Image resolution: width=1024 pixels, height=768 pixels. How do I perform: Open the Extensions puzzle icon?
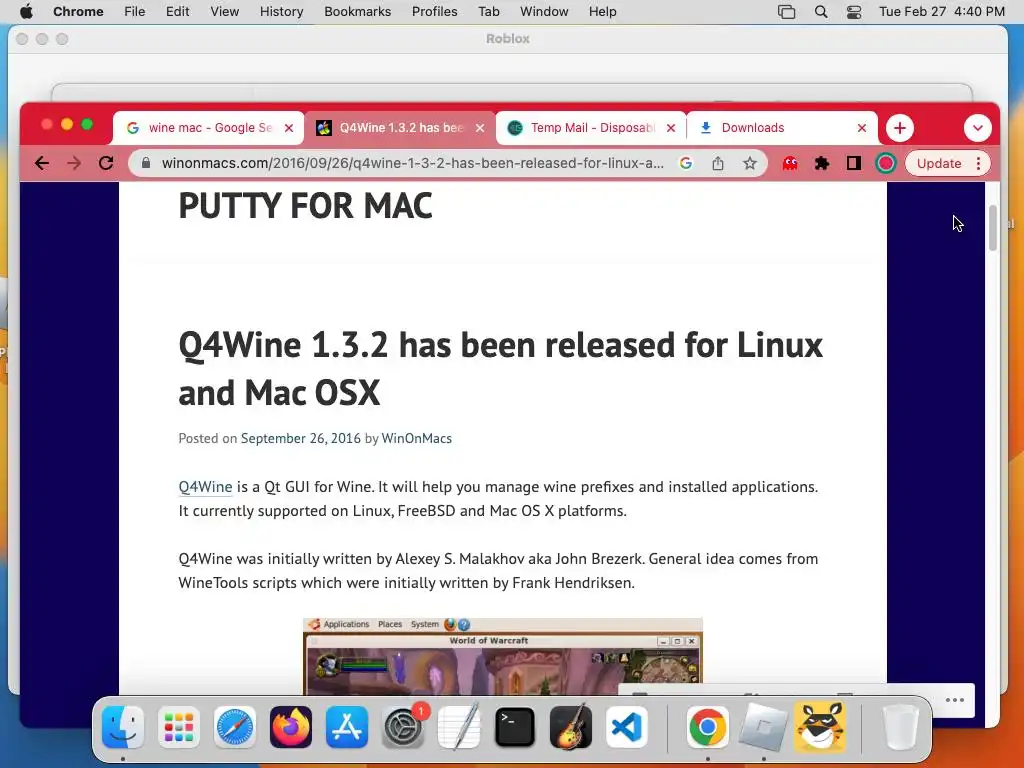(x=822, y=163)
